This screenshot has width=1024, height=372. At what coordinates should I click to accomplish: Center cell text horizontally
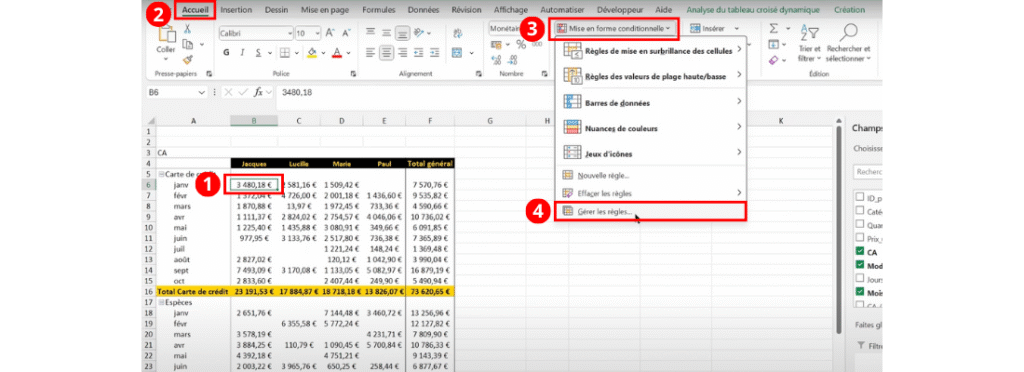[387, 53]
